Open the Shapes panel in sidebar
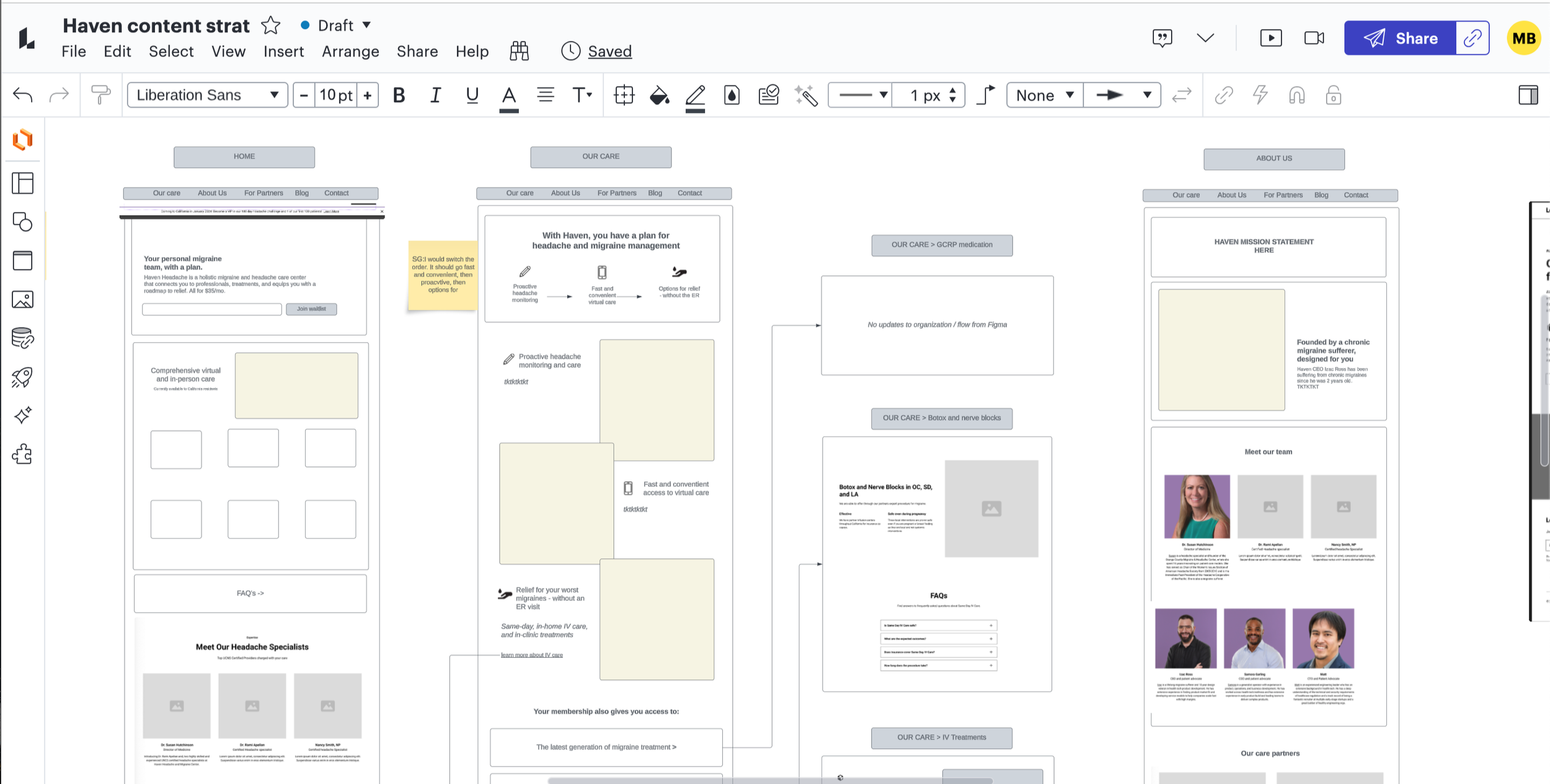1550x784 pixels. coord(22,222)
